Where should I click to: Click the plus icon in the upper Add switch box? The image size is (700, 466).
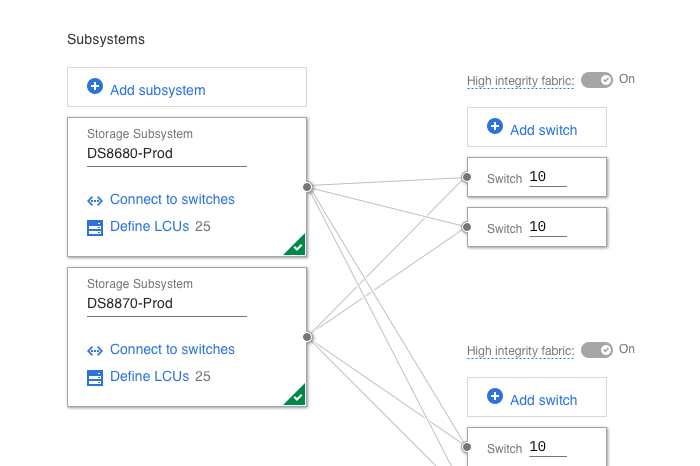[x=494, y=127]
